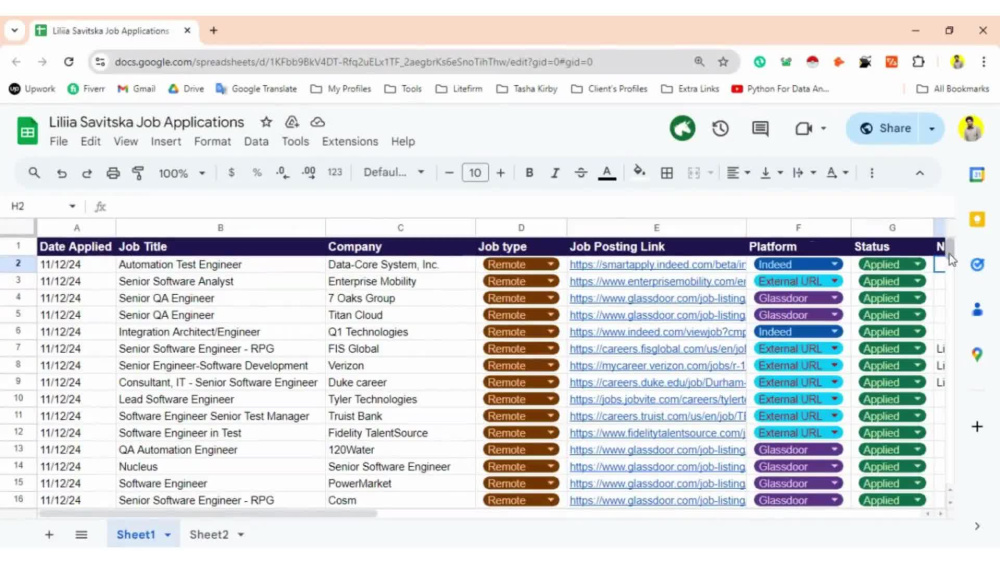Image resolution: width=1000 pixels, height=563 pixels.
Task: Select the Google Sheets home logo
Action: [27, 131]
